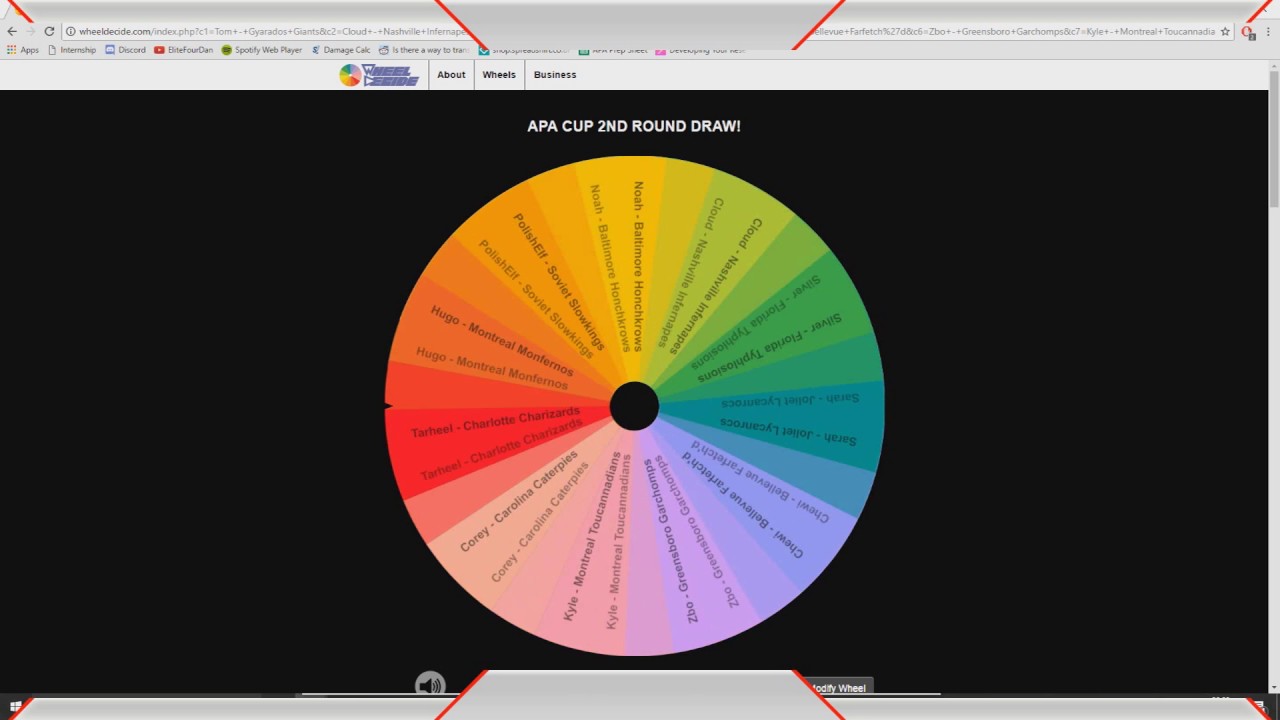The height and width of the screenshot is (720, 1280).
Task: Click the APA CUP 2ND ROUND DRAW title
Action: pos(634,127)
